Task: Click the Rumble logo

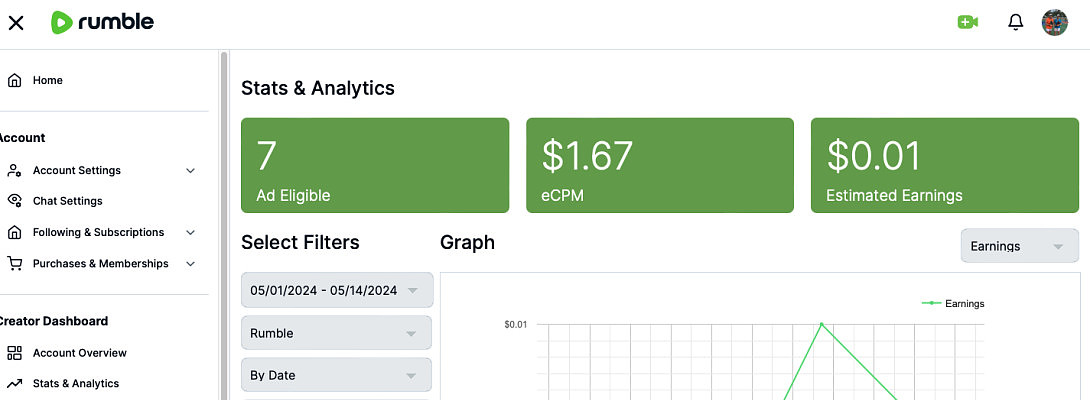Action: point(102,22)
